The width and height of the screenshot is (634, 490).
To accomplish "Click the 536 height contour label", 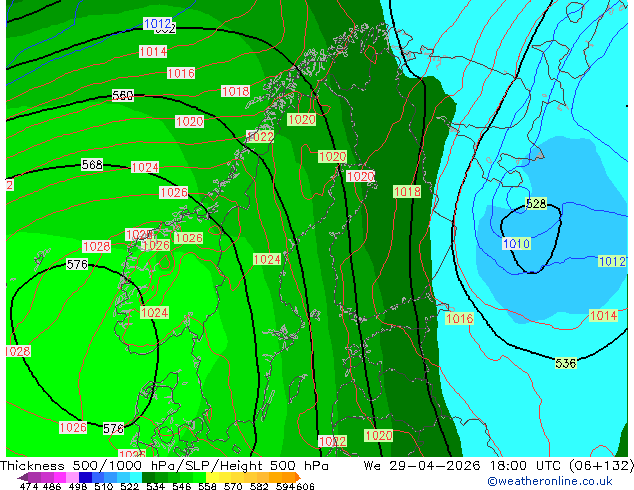I will (x=565, y=363).
